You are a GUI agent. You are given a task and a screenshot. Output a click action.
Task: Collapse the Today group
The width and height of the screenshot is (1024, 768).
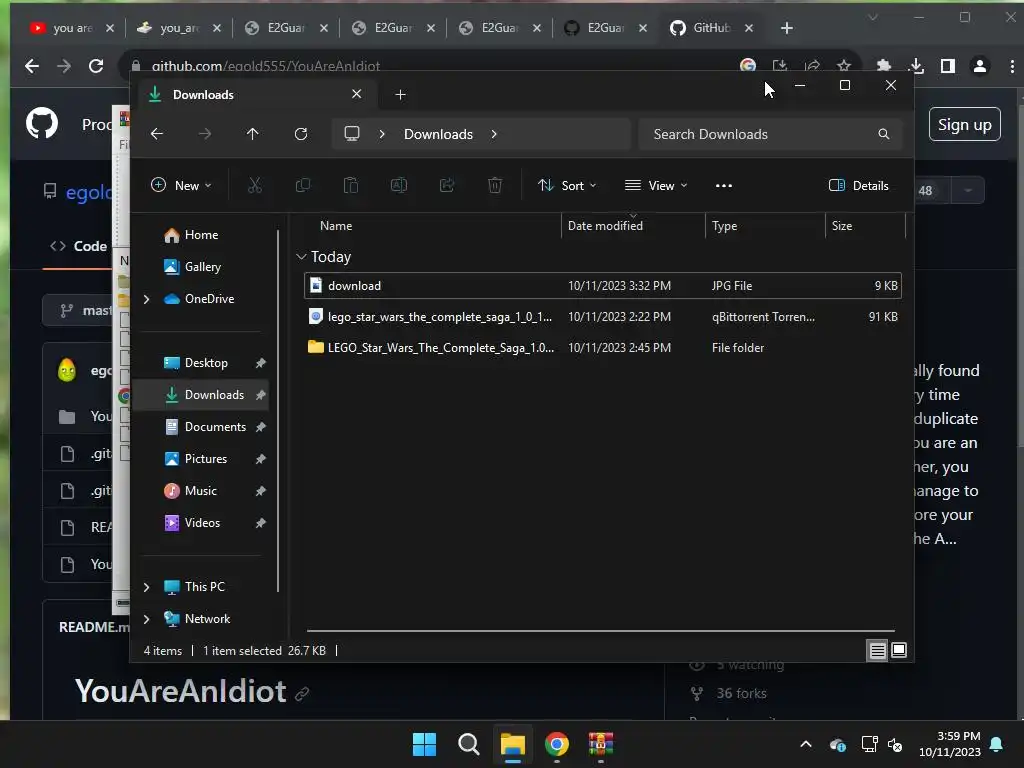pos(301,257)
